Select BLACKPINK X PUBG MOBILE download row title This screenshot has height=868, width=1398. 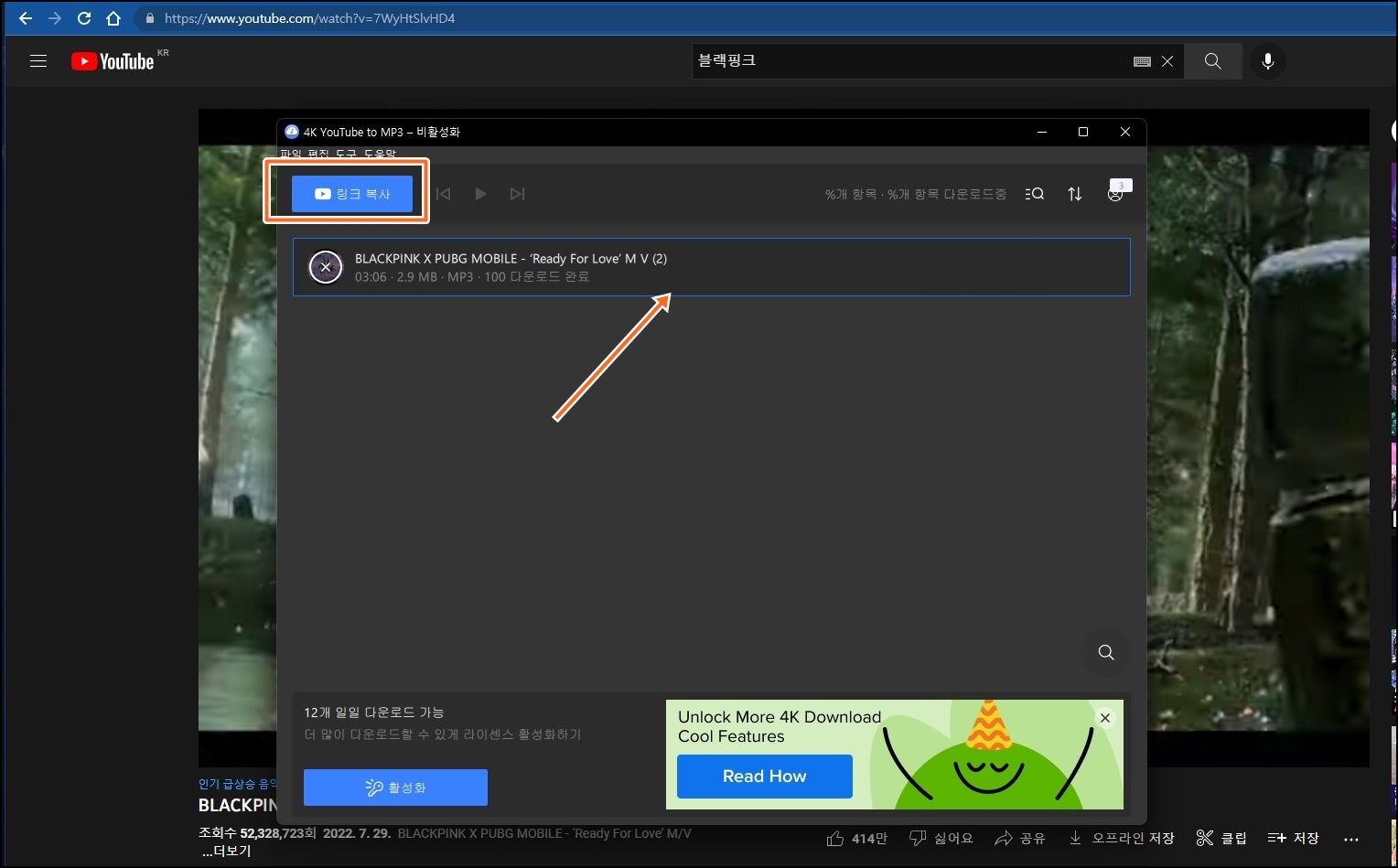[511, 259]
